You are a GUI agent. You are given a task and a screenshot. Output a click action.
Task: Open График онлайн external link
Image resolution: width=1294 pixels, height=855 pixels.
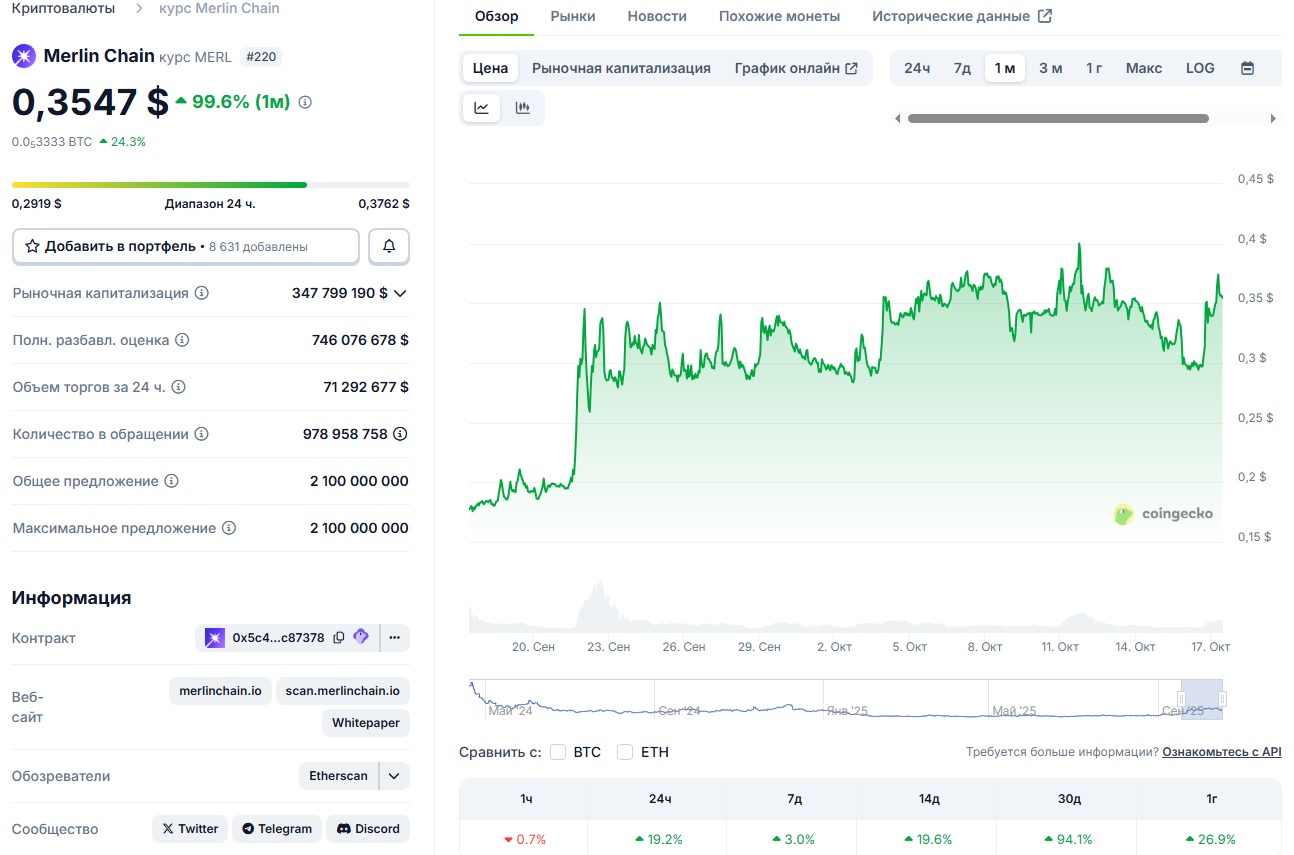click(x=796, y=68)
